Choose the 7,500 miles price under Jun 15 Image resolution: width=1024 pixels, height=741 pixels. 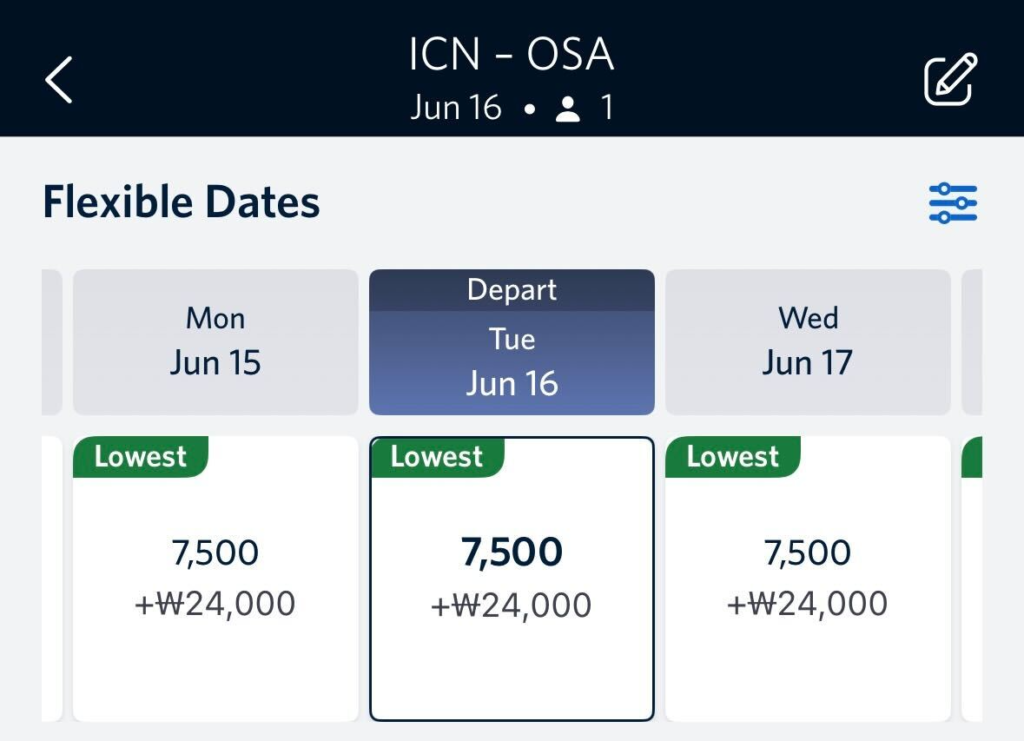pos(215,552)
